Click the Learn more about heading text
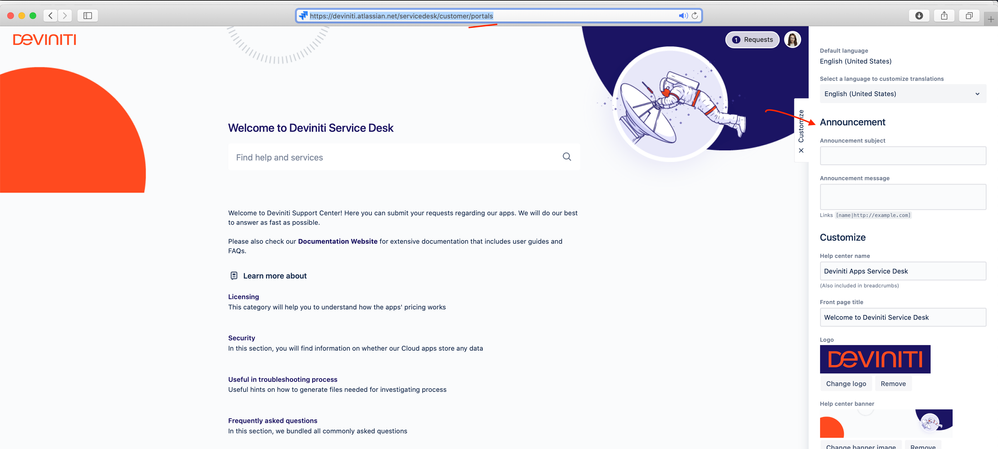The width and height of the screenshot is (998, 449). click(275, 276)
